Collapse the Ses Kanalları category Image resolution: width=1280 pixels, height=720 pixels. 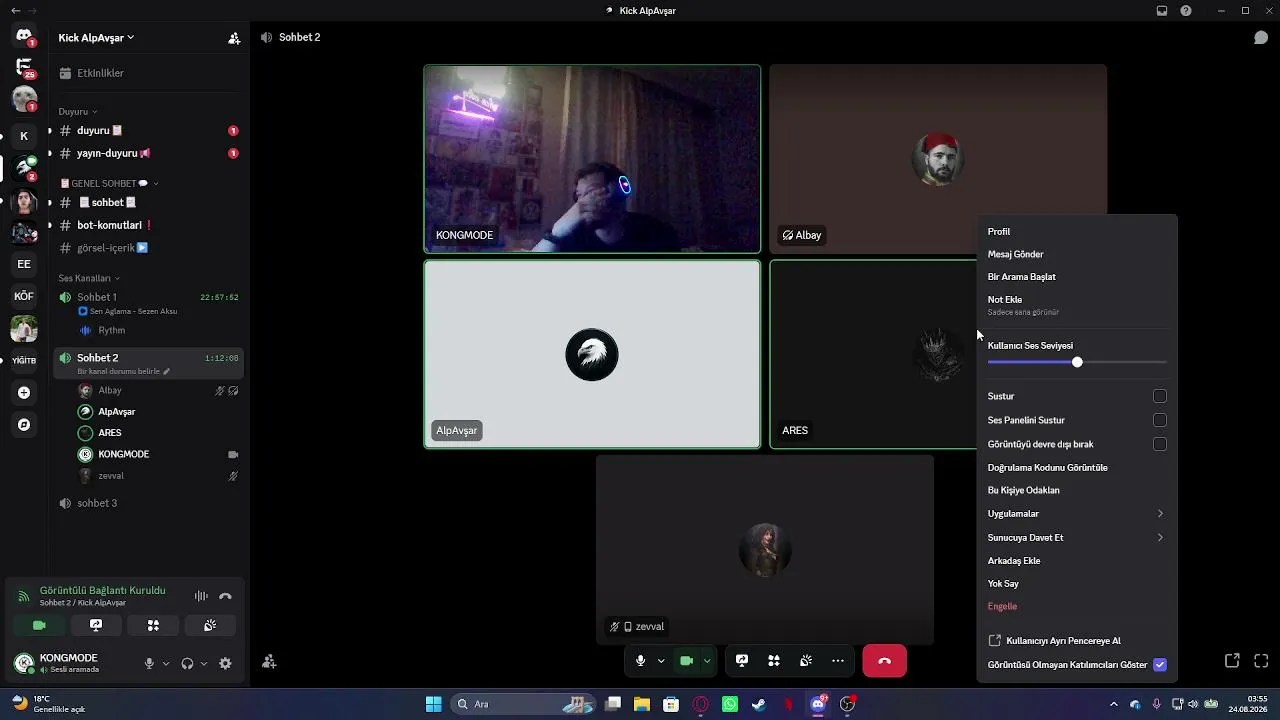tap(89, 278)
